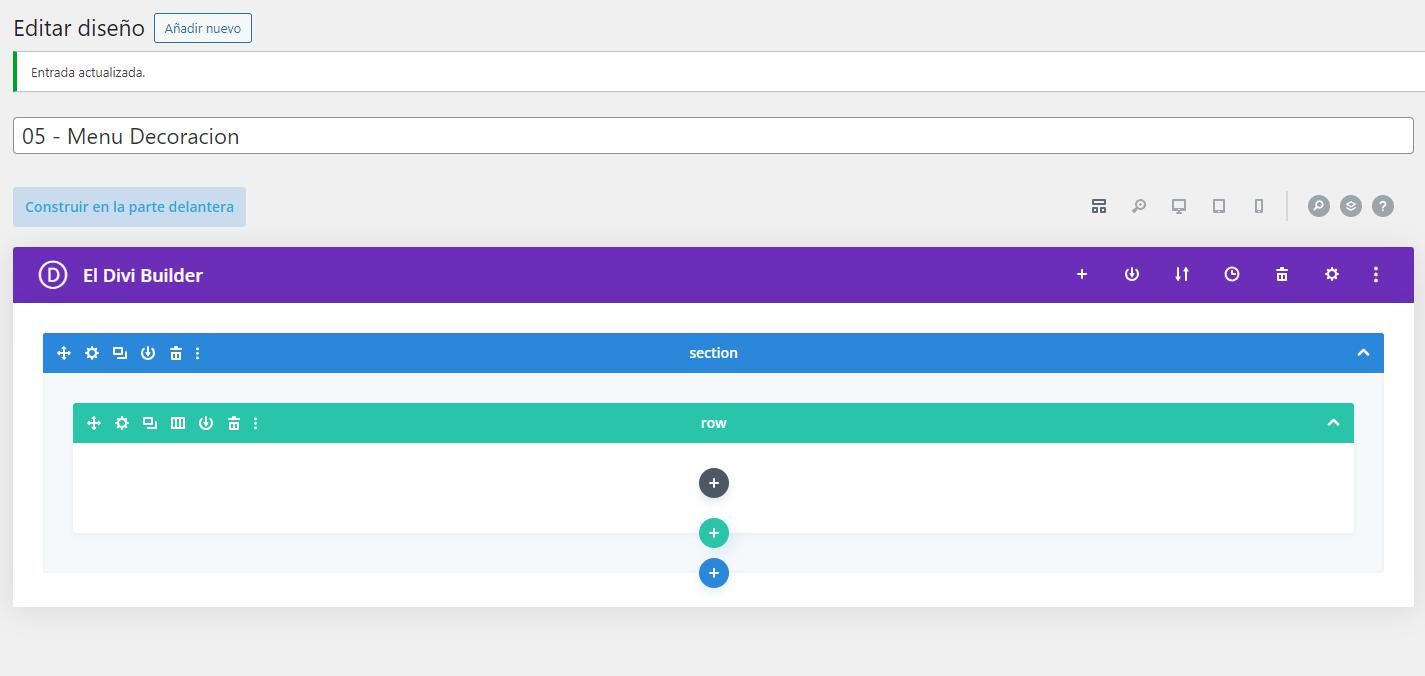This screenshot has width=1425, height=676.
Task: Activate the zoom view icon
Action: coord(1139,206)
